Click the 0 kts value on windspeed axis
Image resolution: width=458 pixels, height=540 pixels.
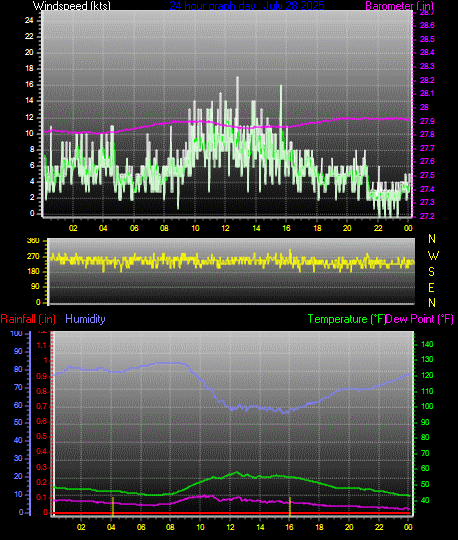tap(32, 214)
